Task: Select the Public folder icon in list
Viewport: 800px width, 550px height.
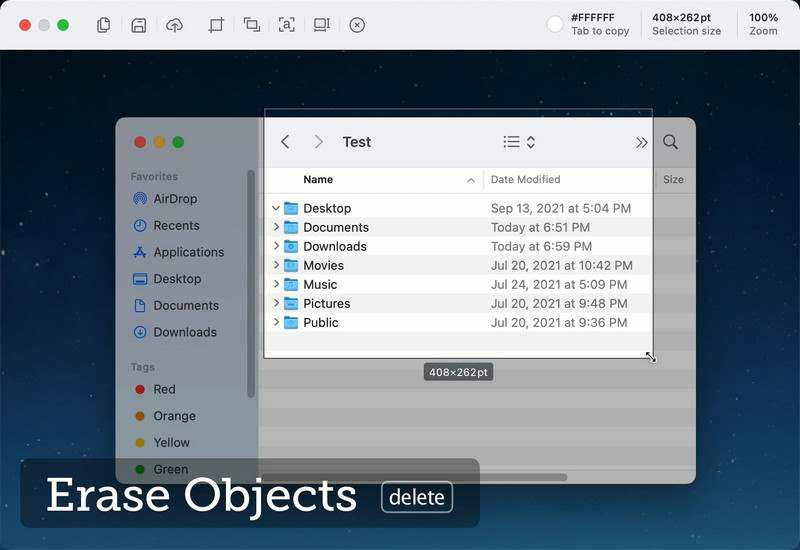Action: (291, 322)
